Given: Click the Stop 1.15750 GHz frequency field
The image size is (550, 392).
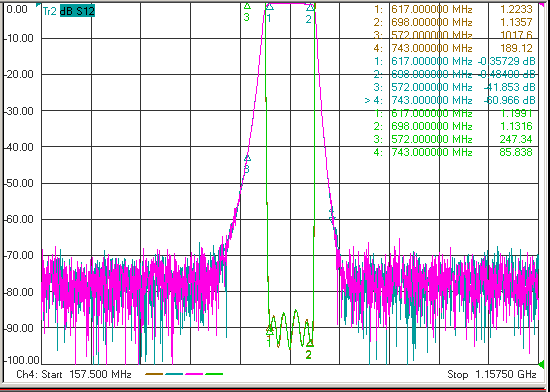Looking at the screenshot, I should point(491,374).
